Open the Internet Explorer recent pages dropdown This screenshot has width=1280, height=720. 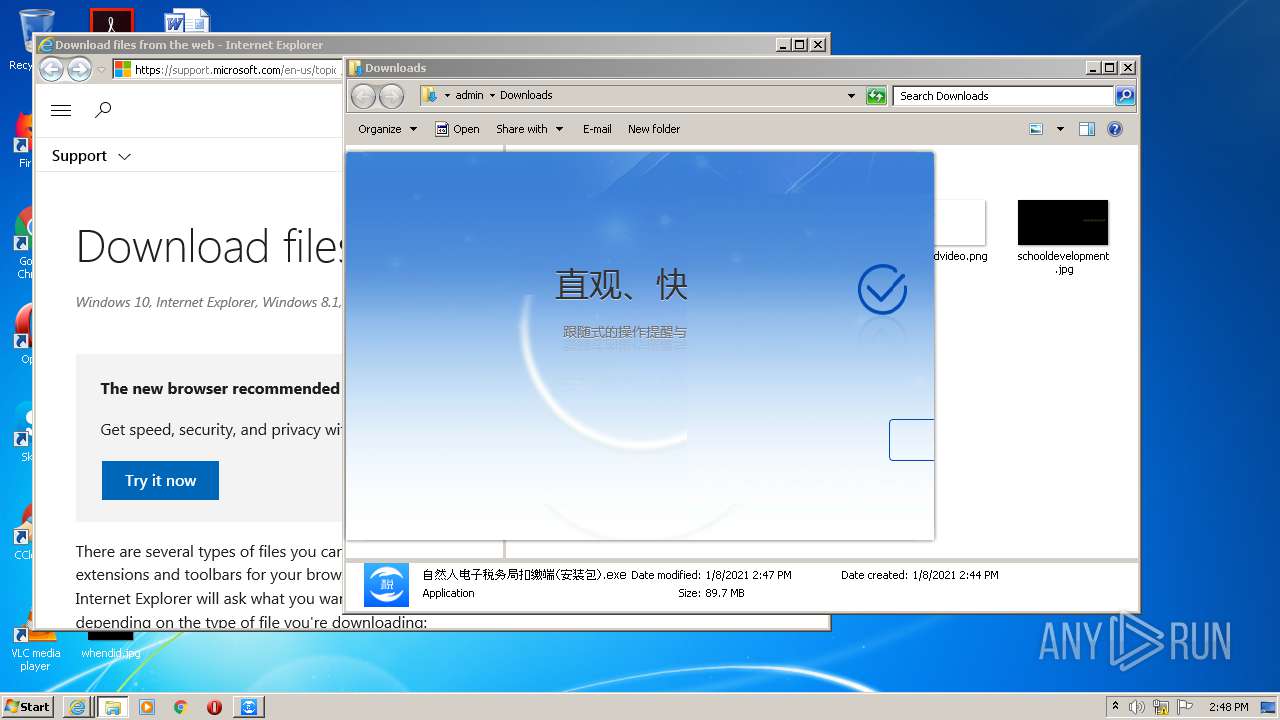coord(101,70)
